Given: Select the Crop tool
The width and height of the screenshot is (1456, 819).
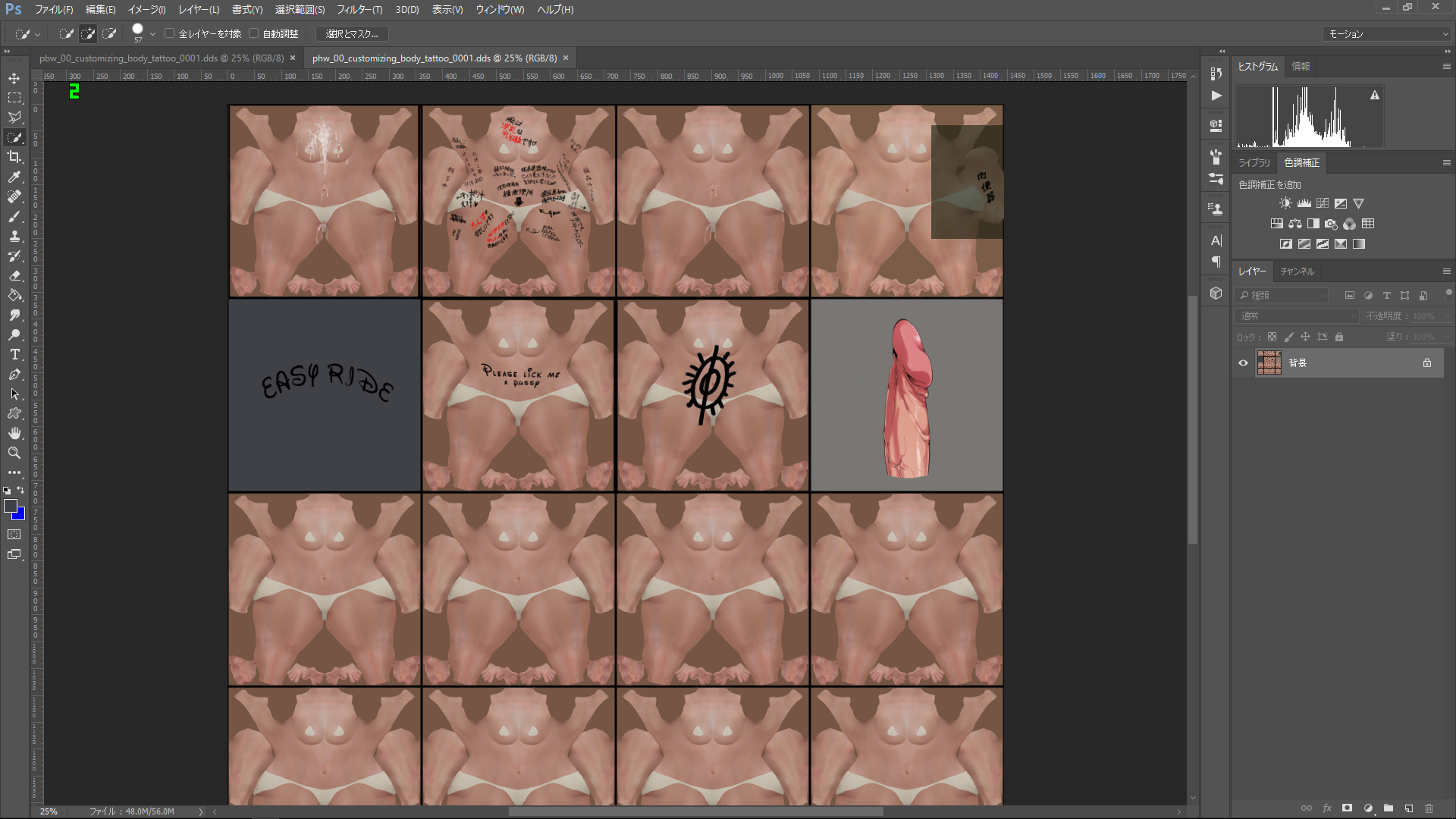Looking at the screenshot, I should pos(14,157).
